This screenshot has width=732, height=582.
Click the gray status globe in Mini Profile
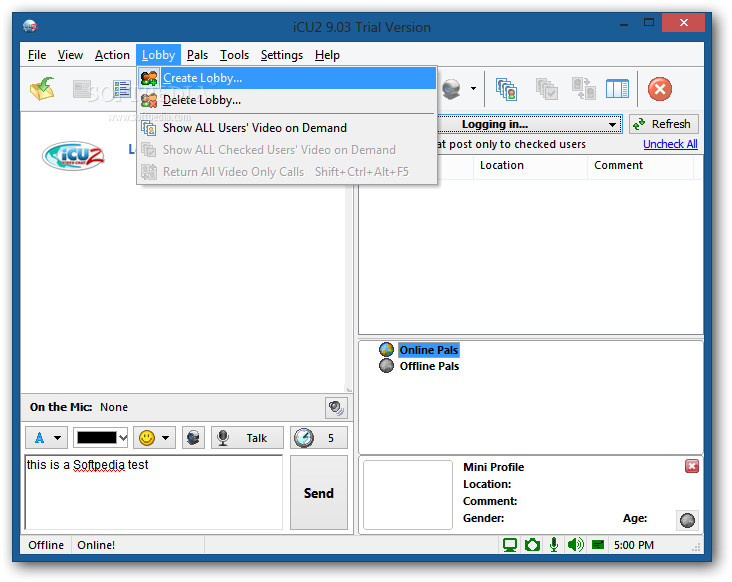click(x=687, y=520)
